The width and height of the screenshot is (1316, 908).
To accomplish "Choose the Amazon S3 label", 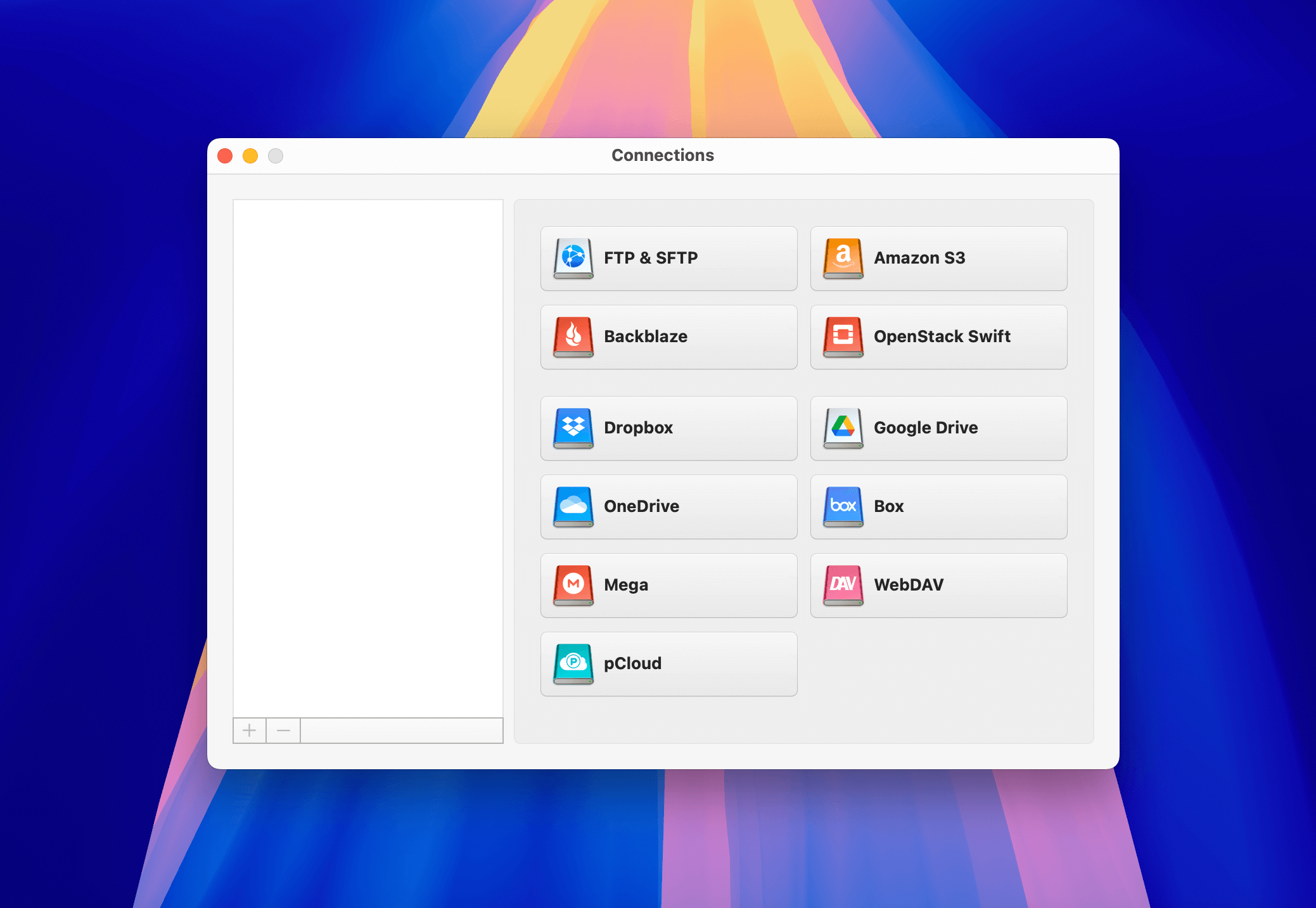I will (919, 258).
